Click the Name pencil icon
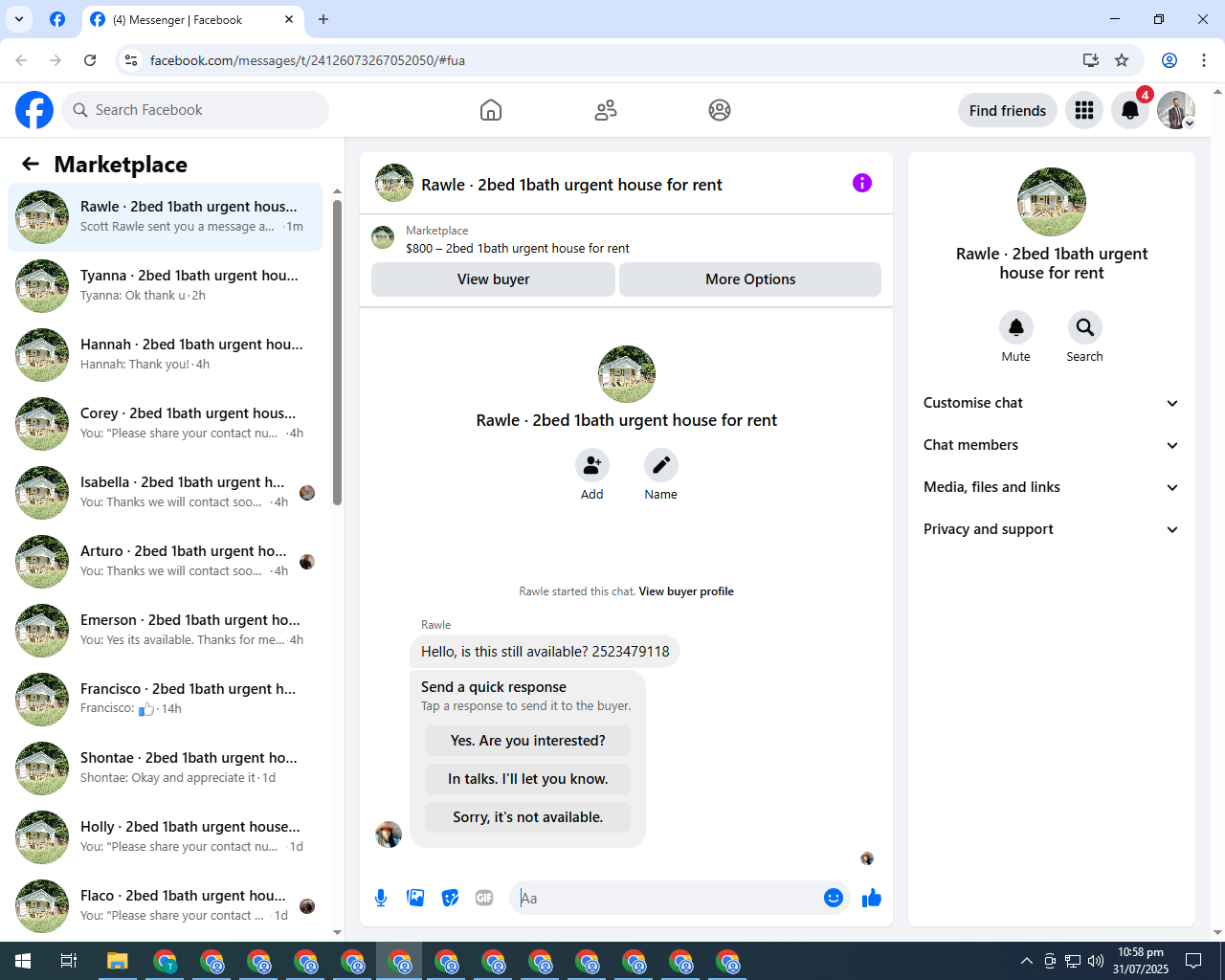1225x980 pixels. point(661,465)
